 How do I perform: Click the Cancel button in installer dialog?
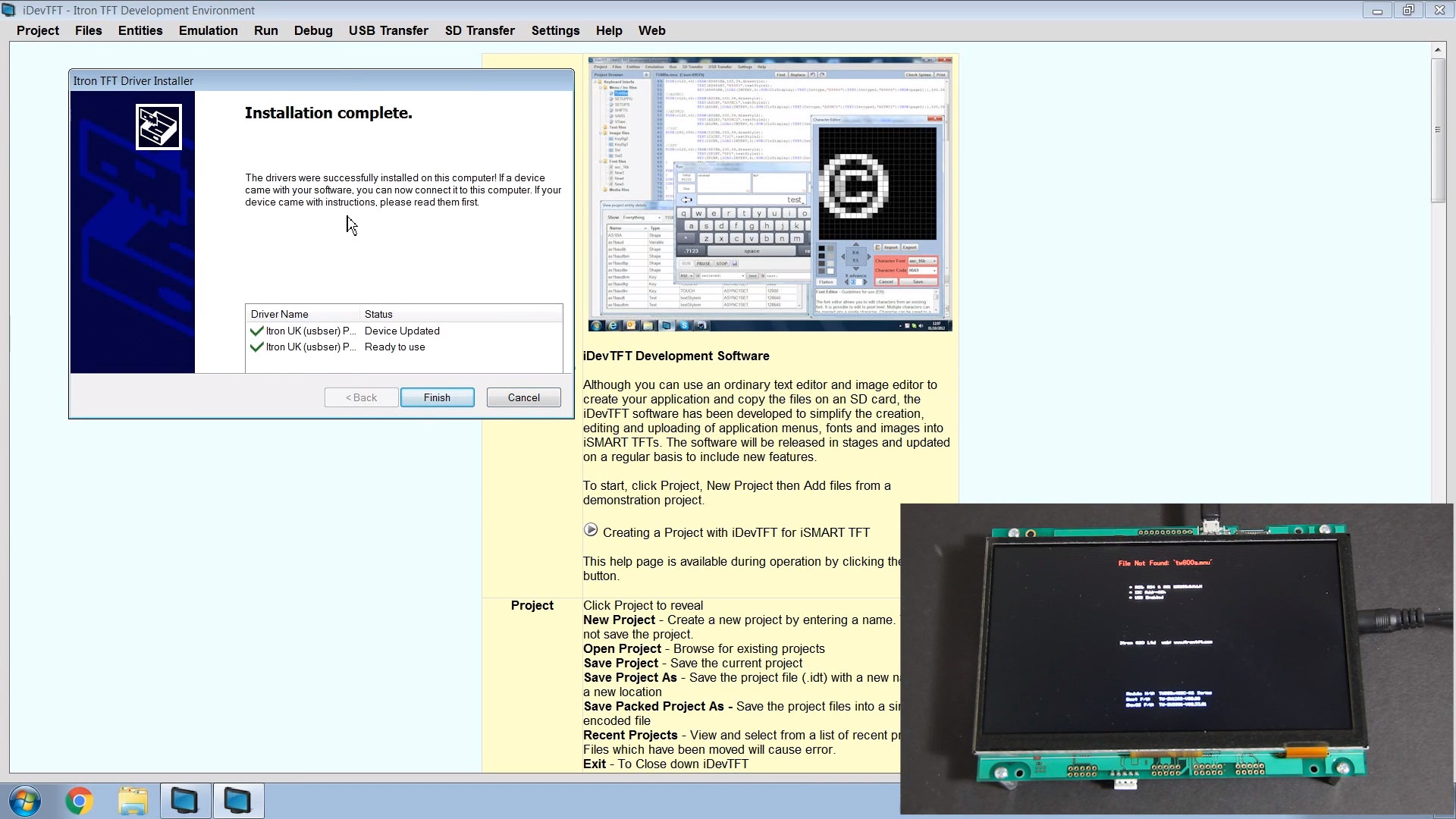(x=523, y=397)
